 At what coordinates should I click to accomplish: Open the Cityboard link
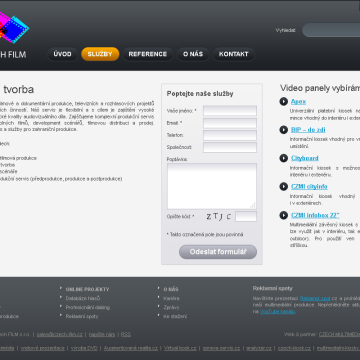pos(305,158)
